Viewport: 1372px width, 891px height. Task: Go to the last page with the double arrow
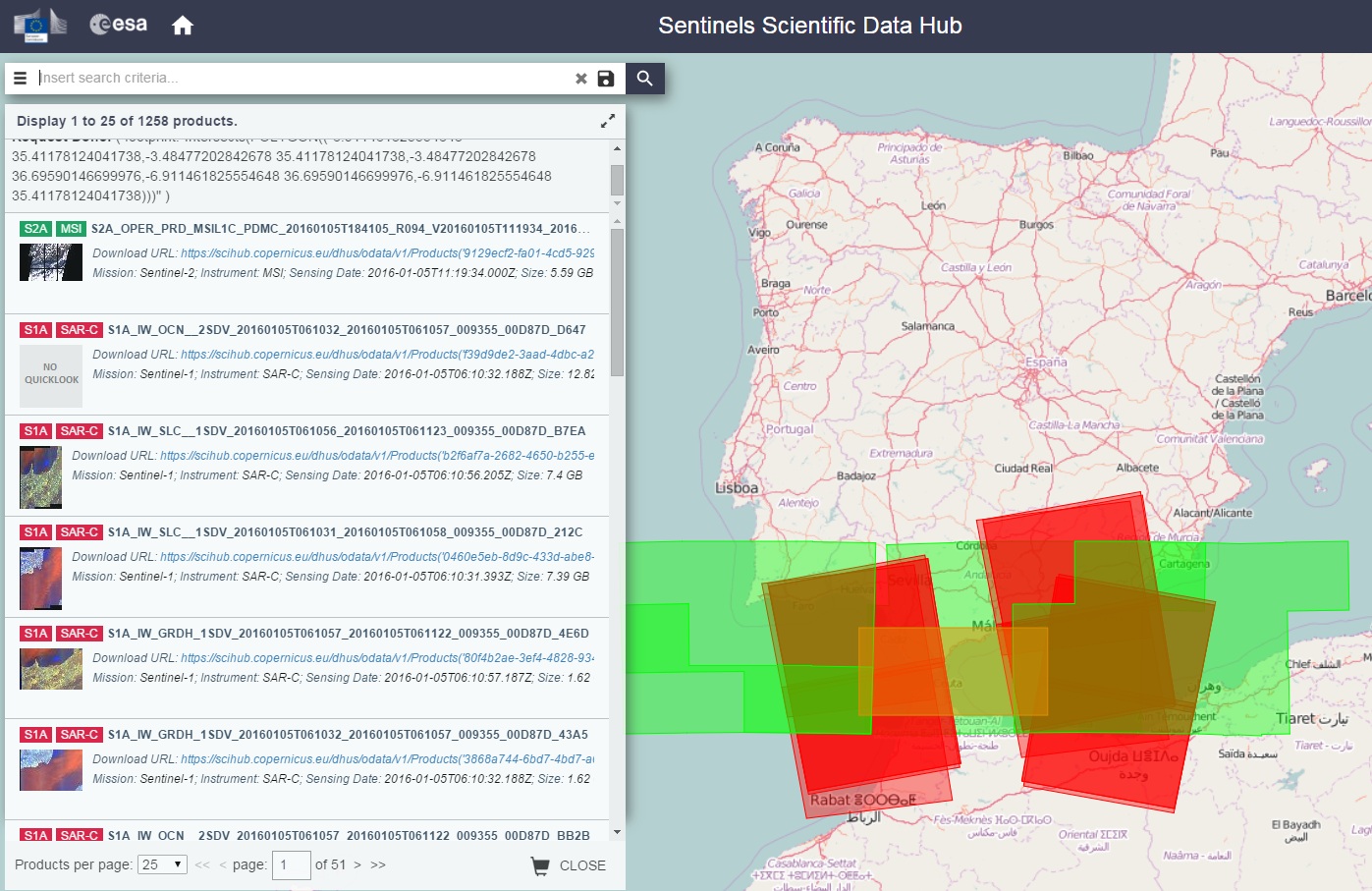point(377,864)
